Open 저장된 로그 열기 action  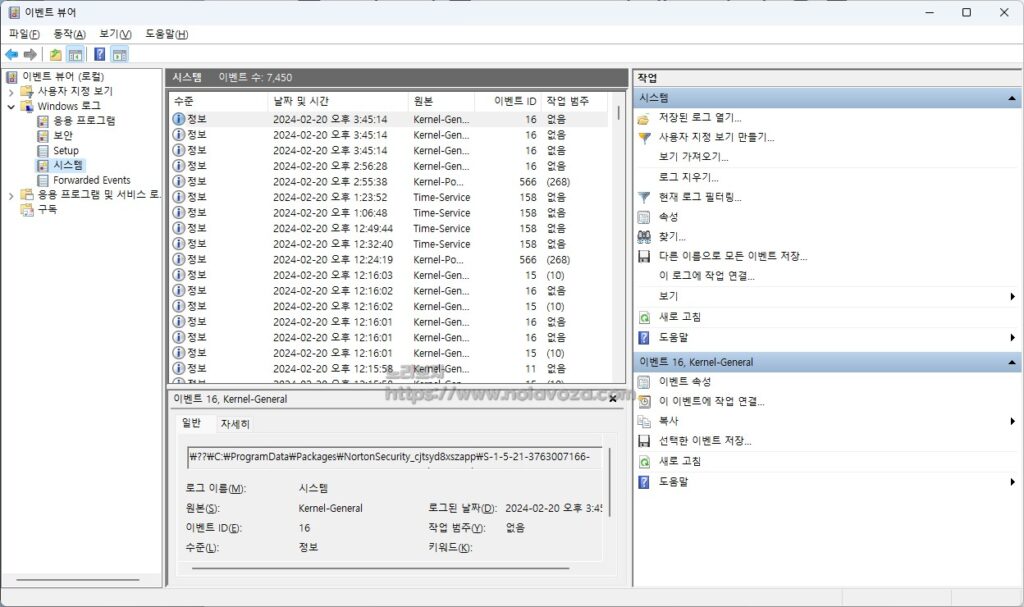pos(699,118)
